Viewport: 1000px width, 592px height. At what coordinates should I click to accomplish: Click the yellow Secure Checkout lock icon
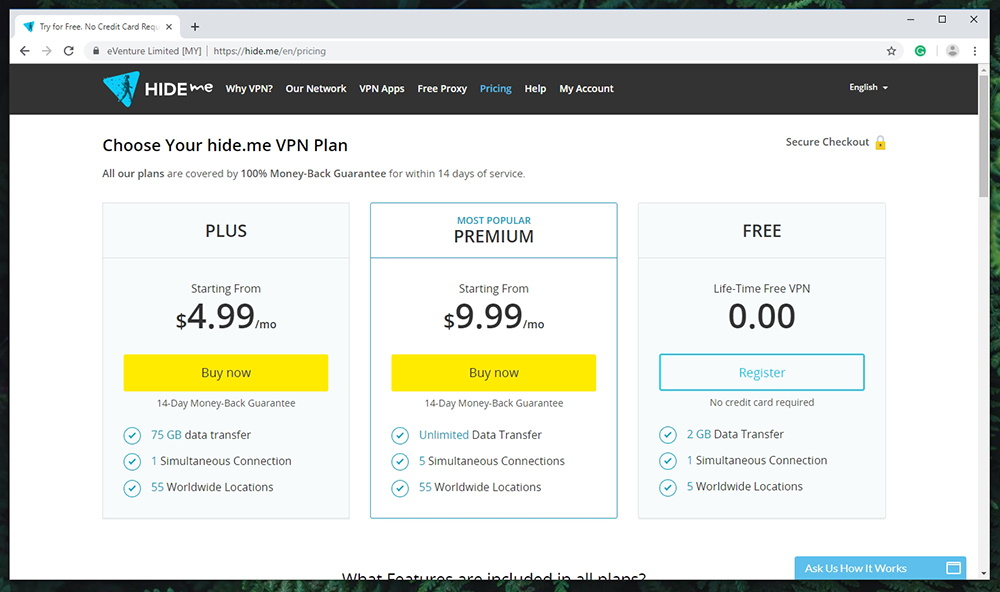(x=880, y=142)
